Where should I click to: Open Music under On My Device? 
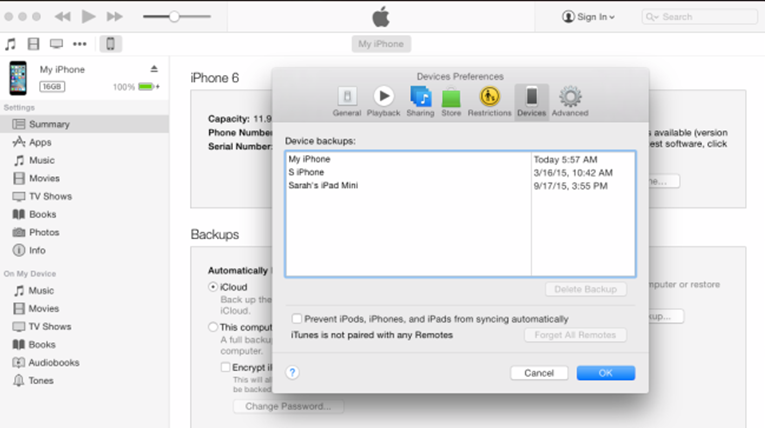click(84, 290)
